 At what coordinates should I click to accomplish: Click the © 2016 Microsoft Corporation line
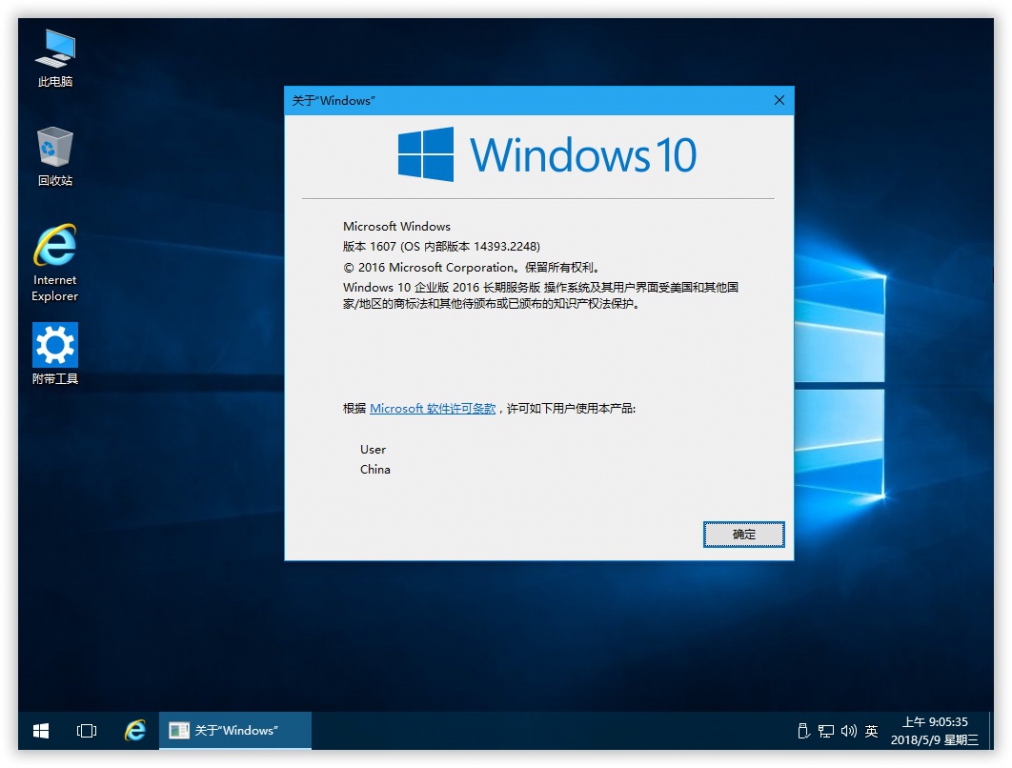tap(472, 267)
